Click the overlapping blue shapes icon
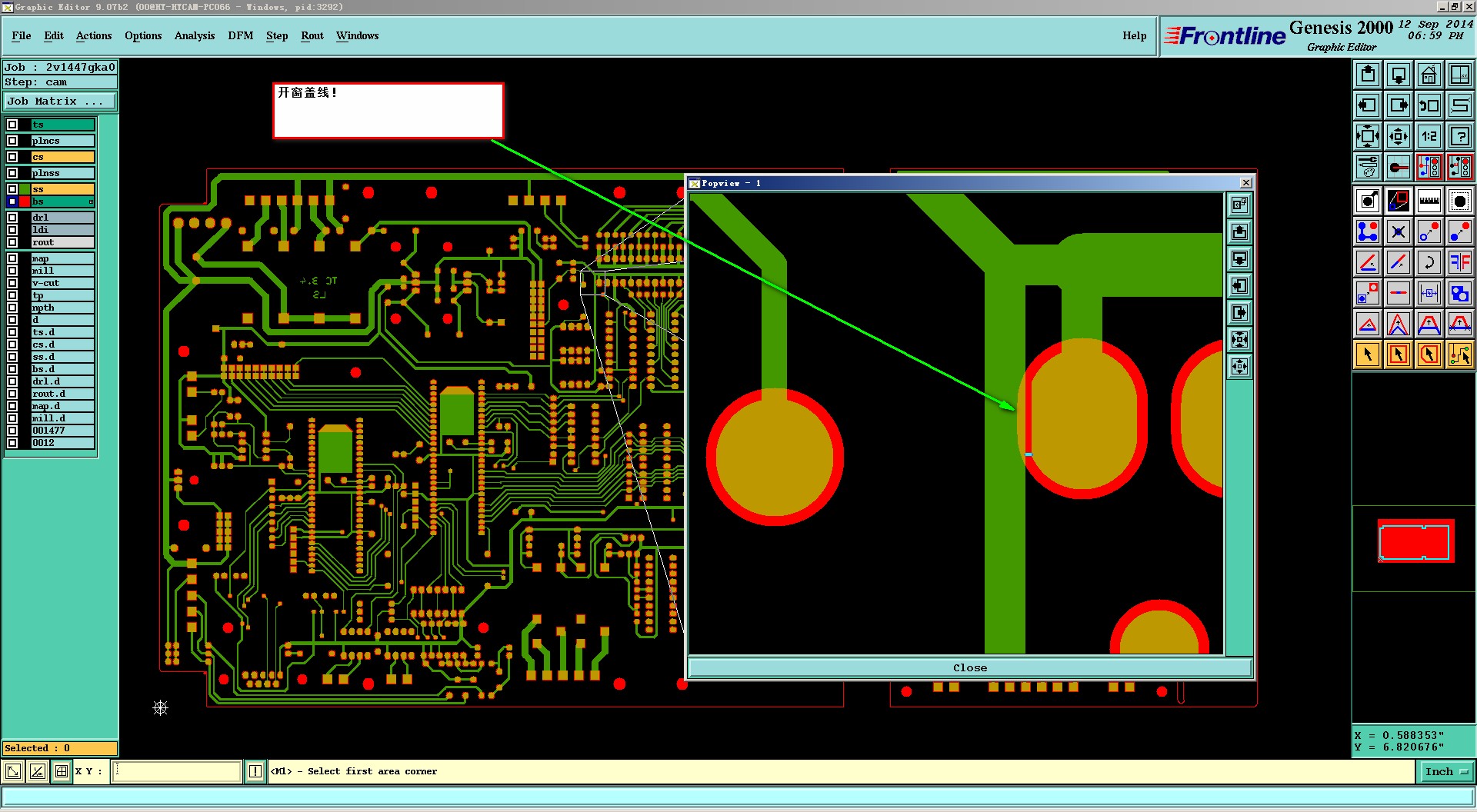Image resolution: width=1477 pixels, height=812 pixels. click(1460, 293)
